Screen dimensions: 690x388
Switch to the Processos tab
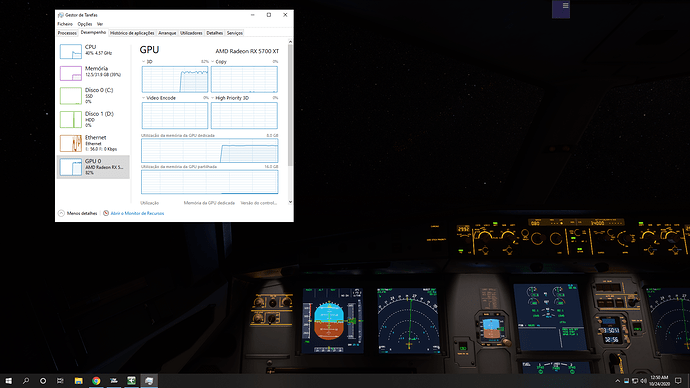coord(67,33)
